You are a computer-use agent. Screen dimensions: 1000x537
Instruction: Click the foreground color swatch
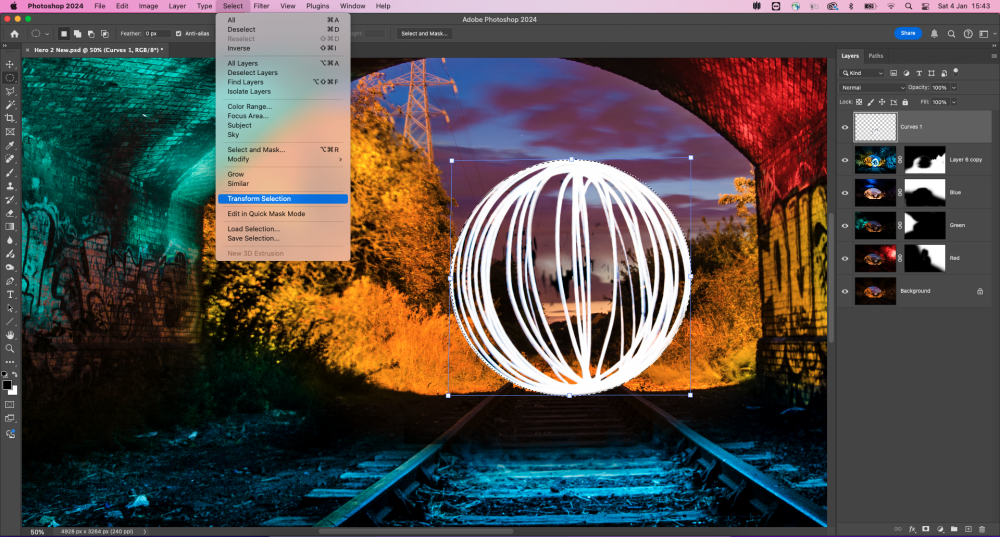tap(7, 384)
